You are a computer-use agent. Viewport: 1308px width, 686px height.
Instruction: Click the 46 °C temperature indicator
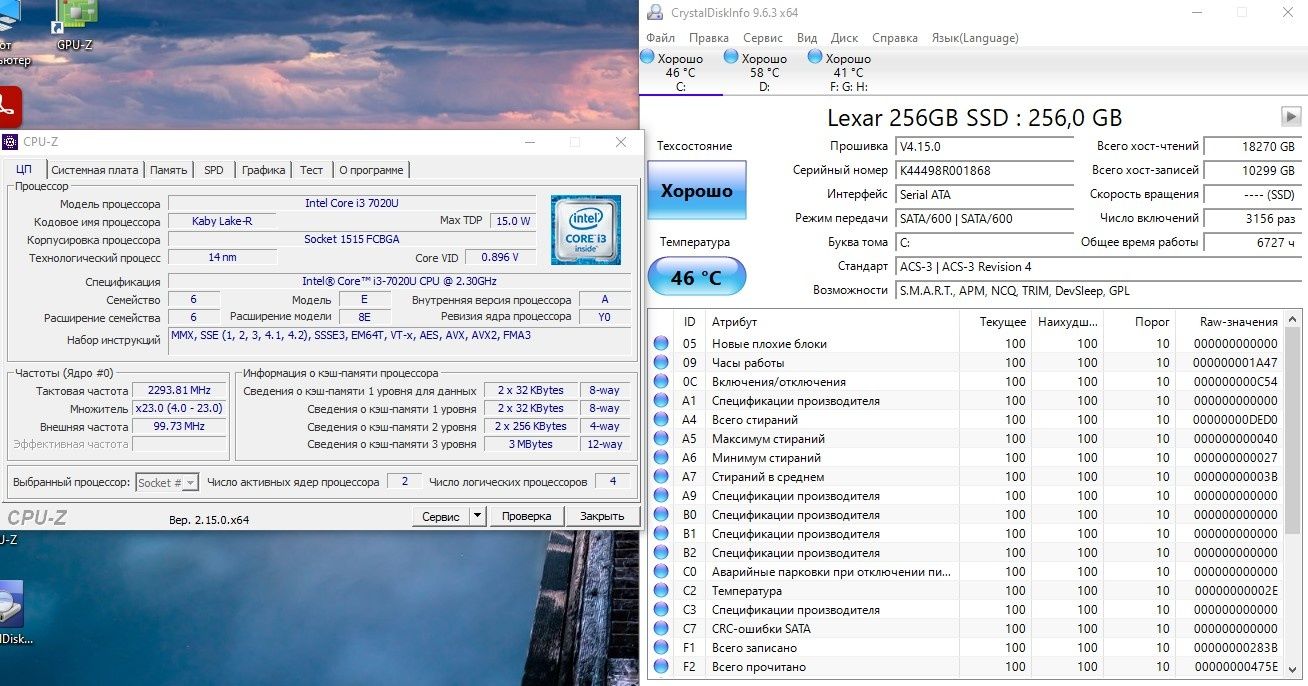[697, 277]
